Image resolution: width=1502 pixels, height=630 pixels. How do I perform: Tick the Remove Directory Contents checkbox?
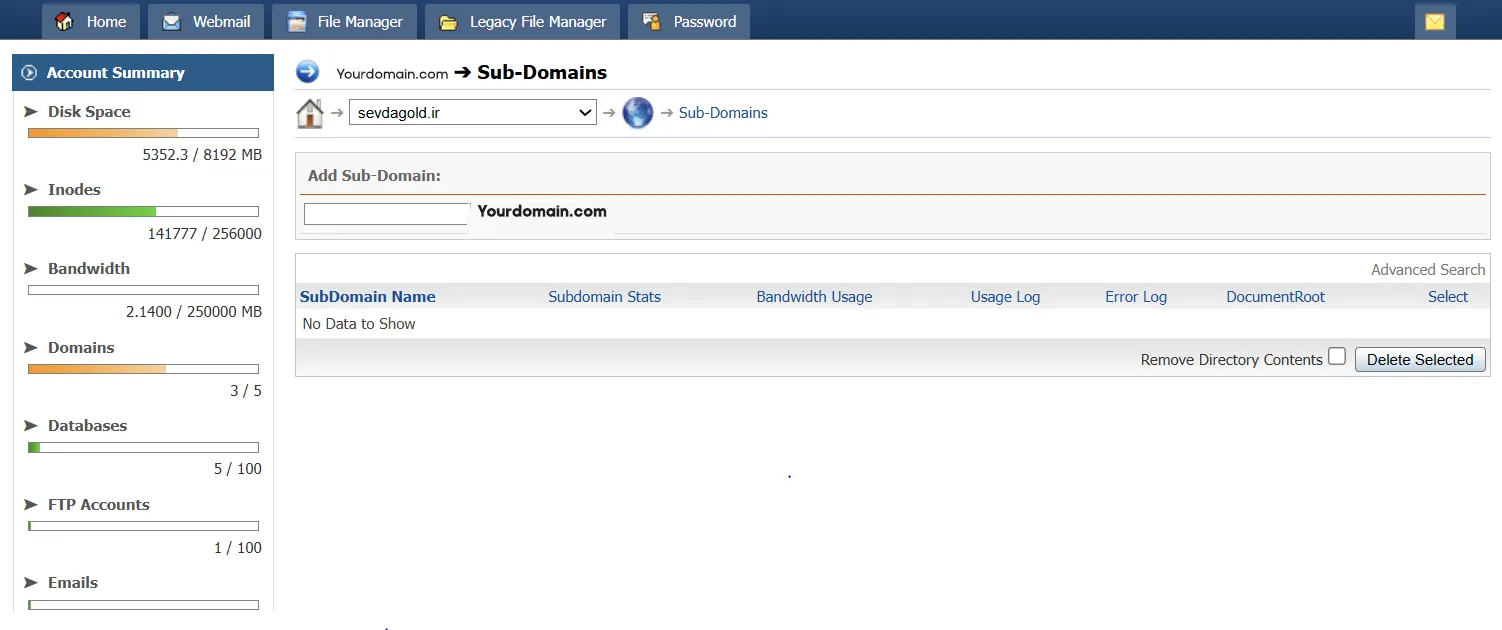[x=1337, y=357]
